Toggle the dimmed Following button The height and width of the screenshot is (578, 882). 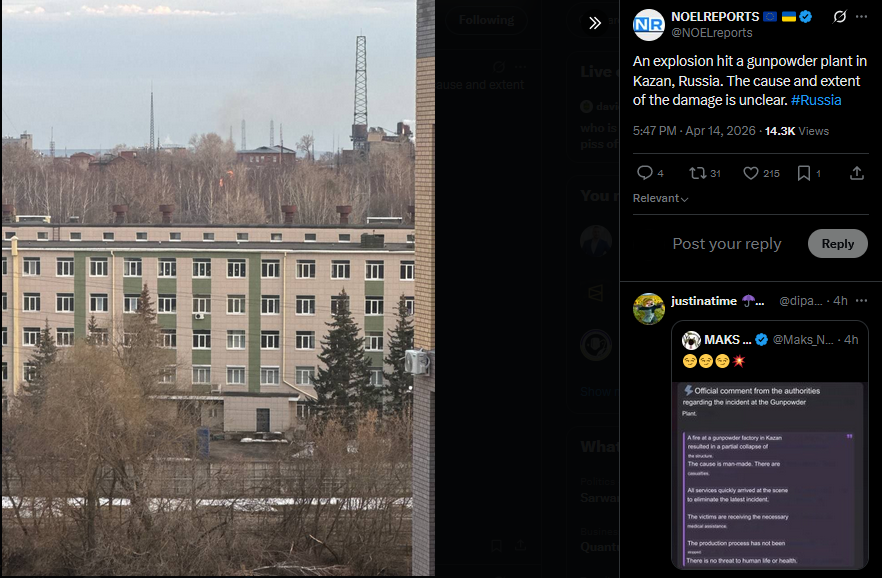[487, 20]
